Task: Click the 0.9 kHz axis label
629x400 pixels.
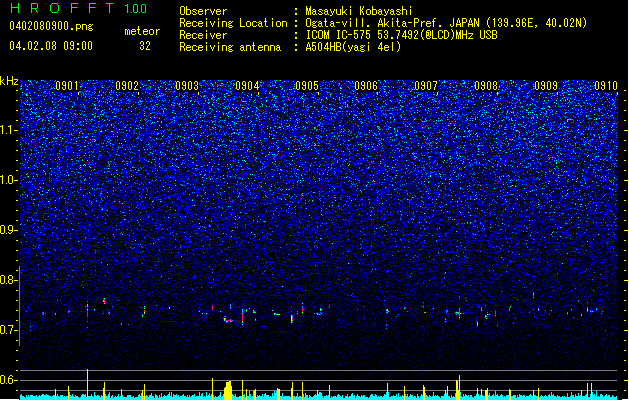Action: [x=9, y=230]
